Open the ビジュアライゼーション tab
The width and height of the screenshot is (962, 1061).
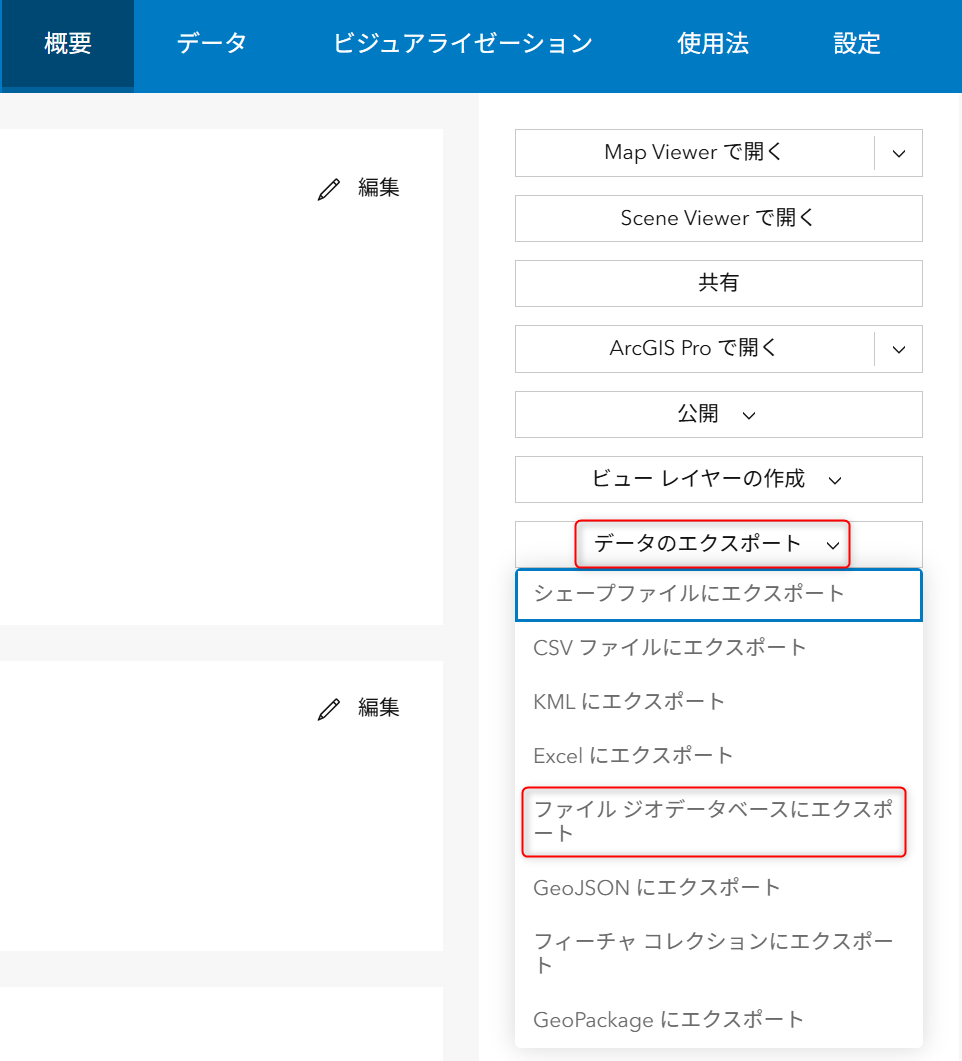462,44
